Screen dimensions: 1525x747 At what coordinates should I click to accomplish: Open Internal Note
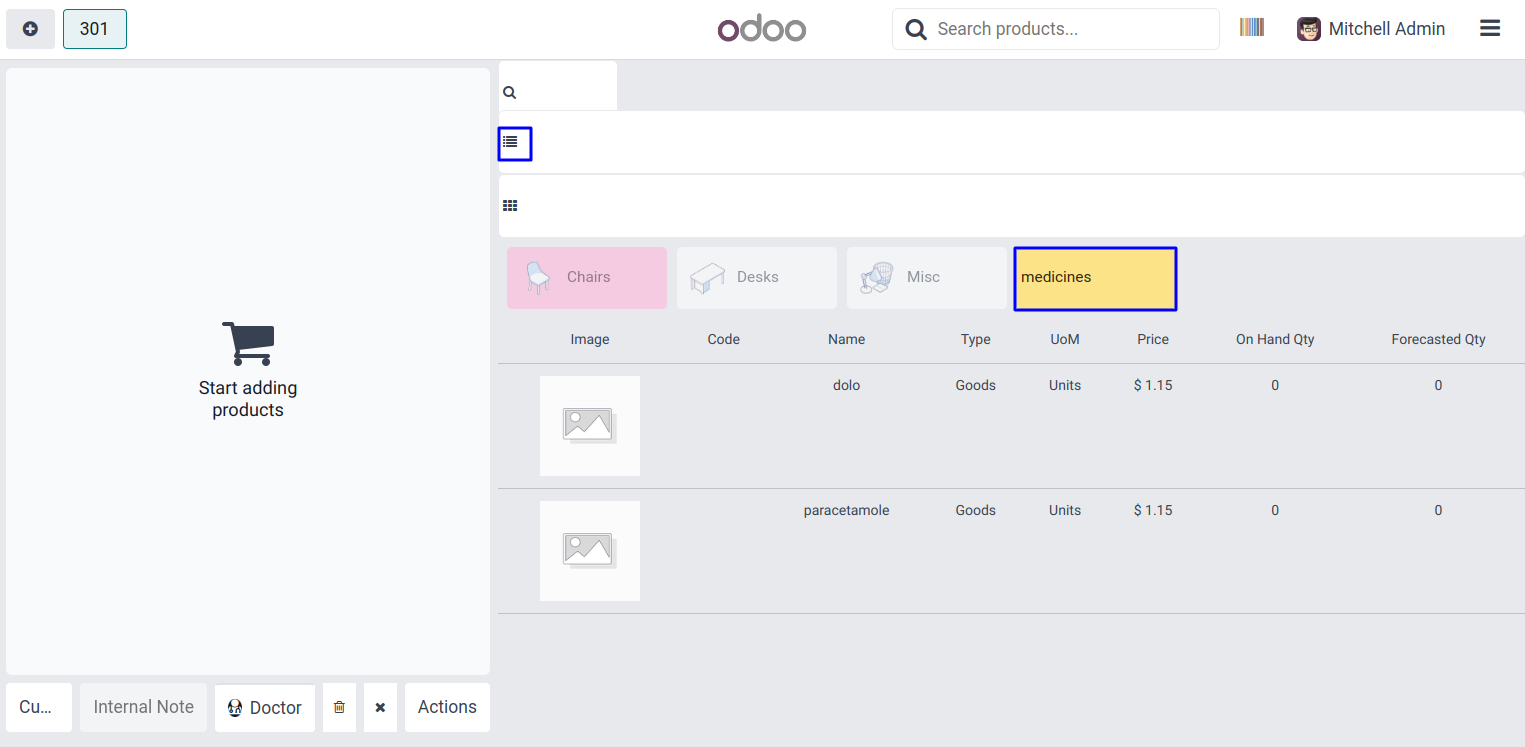pyautogui.click(x=143, y=707)
